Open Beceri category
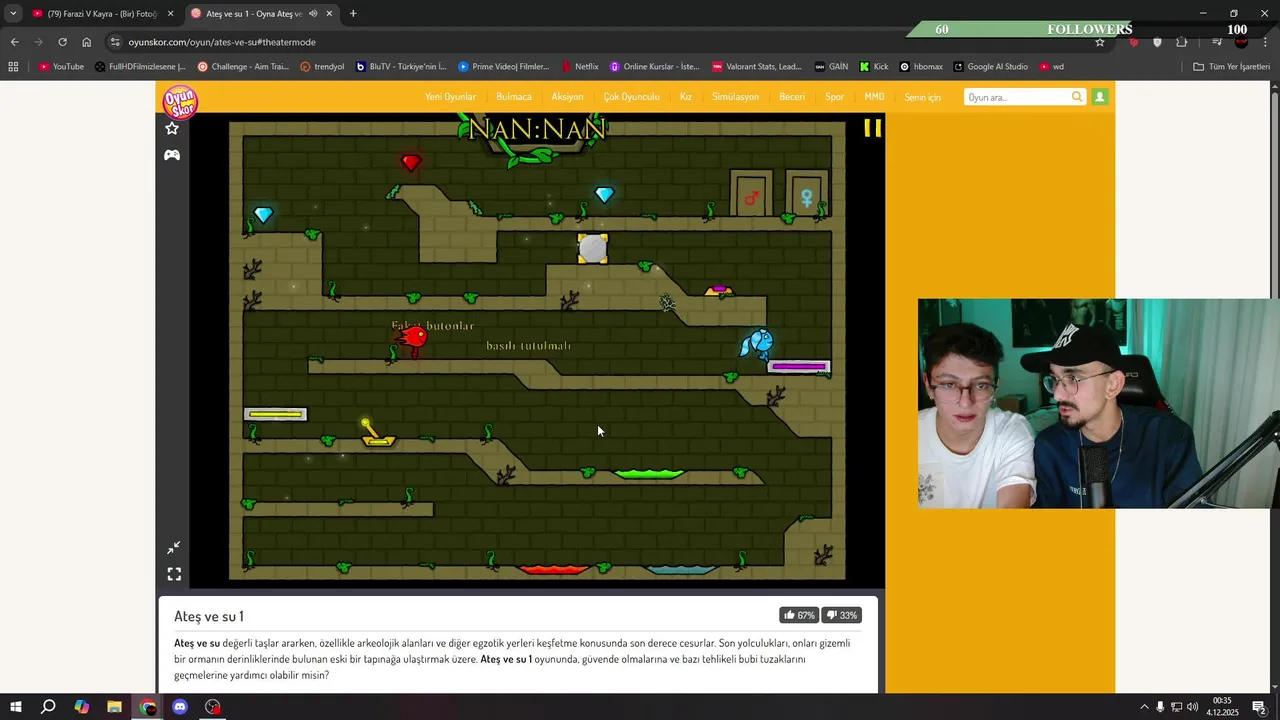1280x720 pixels. pos(792,97)
